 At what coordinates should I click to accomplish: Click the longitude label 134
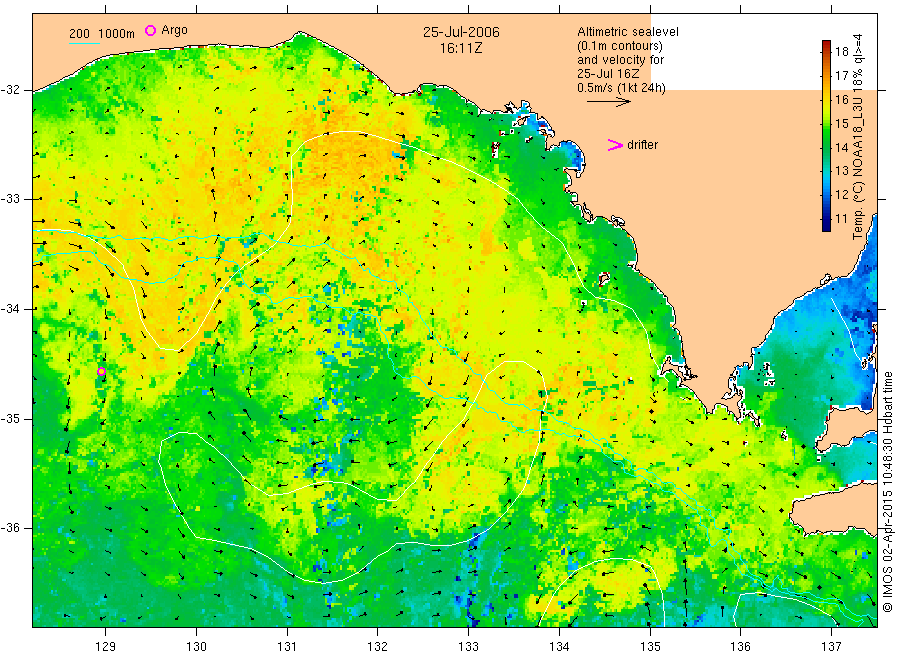coord(559,647)
